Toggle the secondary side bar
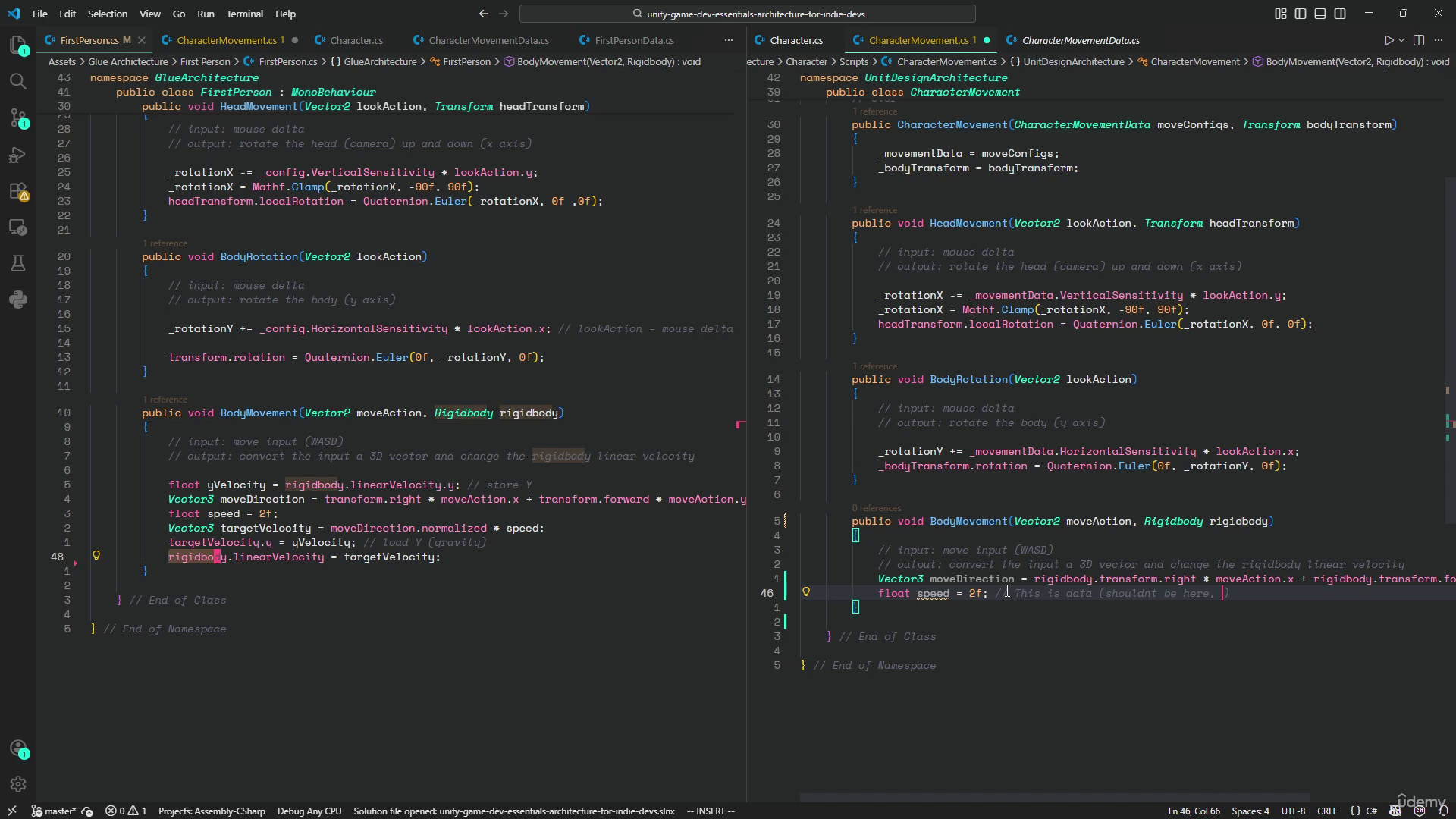The image size is (1456, 819). click(x=1340, y=14)
